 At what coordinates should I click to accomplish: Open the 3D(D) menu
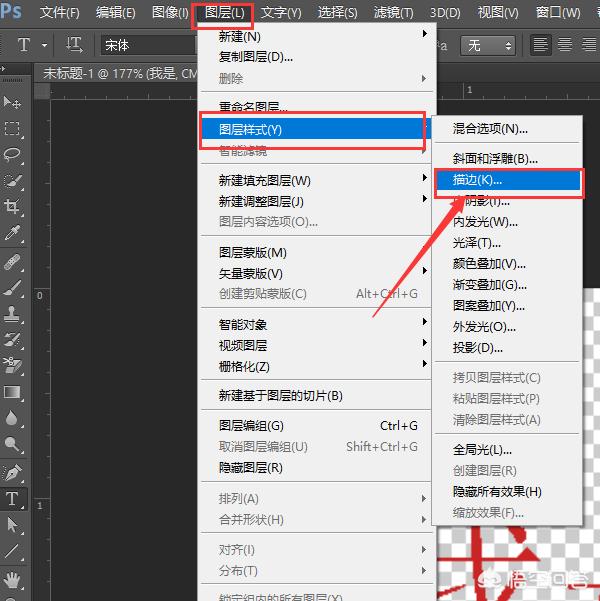click(445, 12)
